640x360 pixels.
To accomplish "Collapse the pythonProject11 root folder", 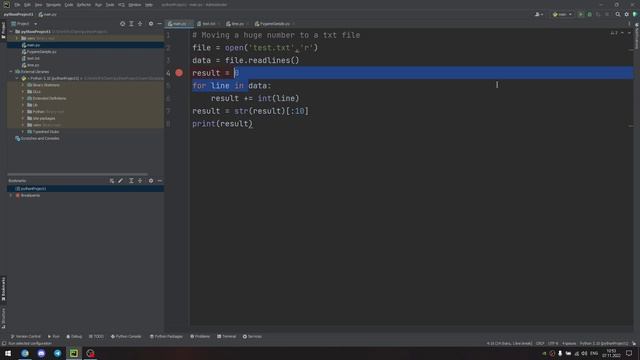I will tap(11, 31).
